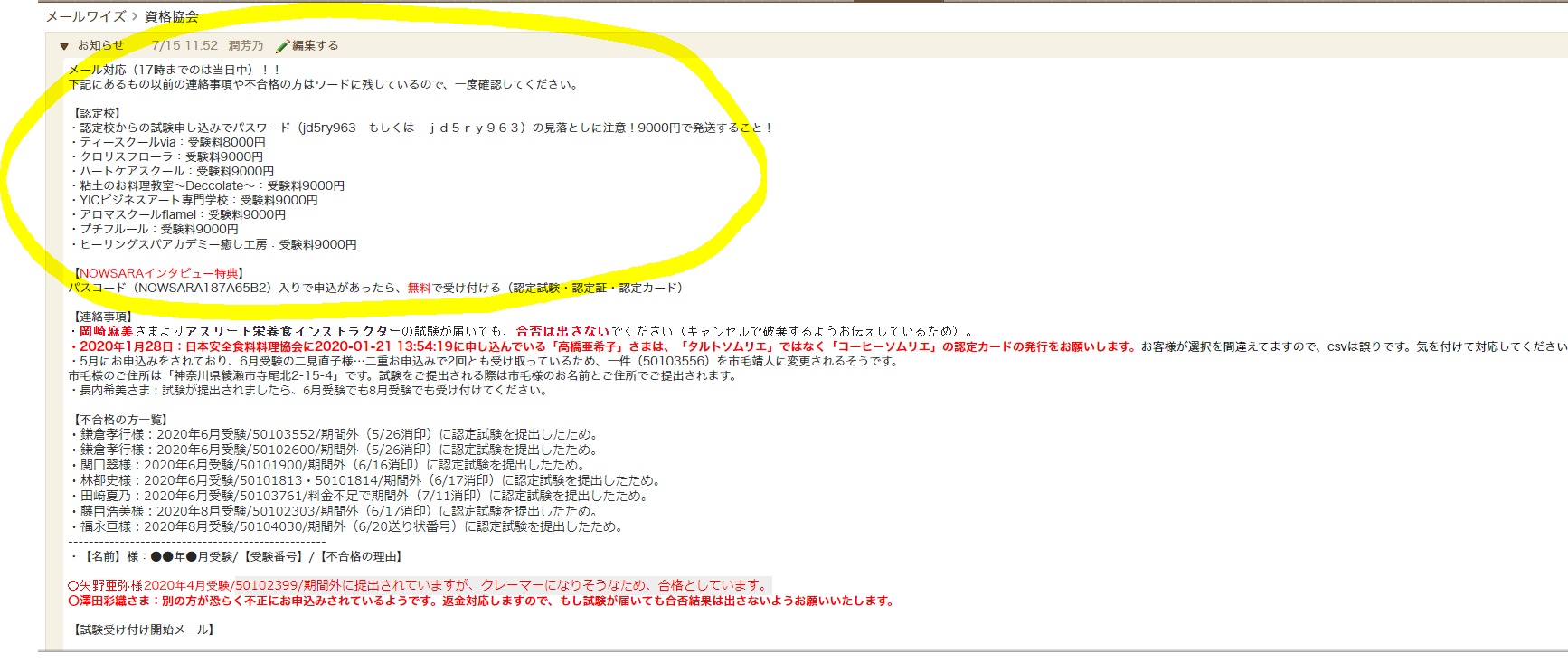Click the お知らせ heading label
Screen dimensions: 1568x663
coord(100,45)
